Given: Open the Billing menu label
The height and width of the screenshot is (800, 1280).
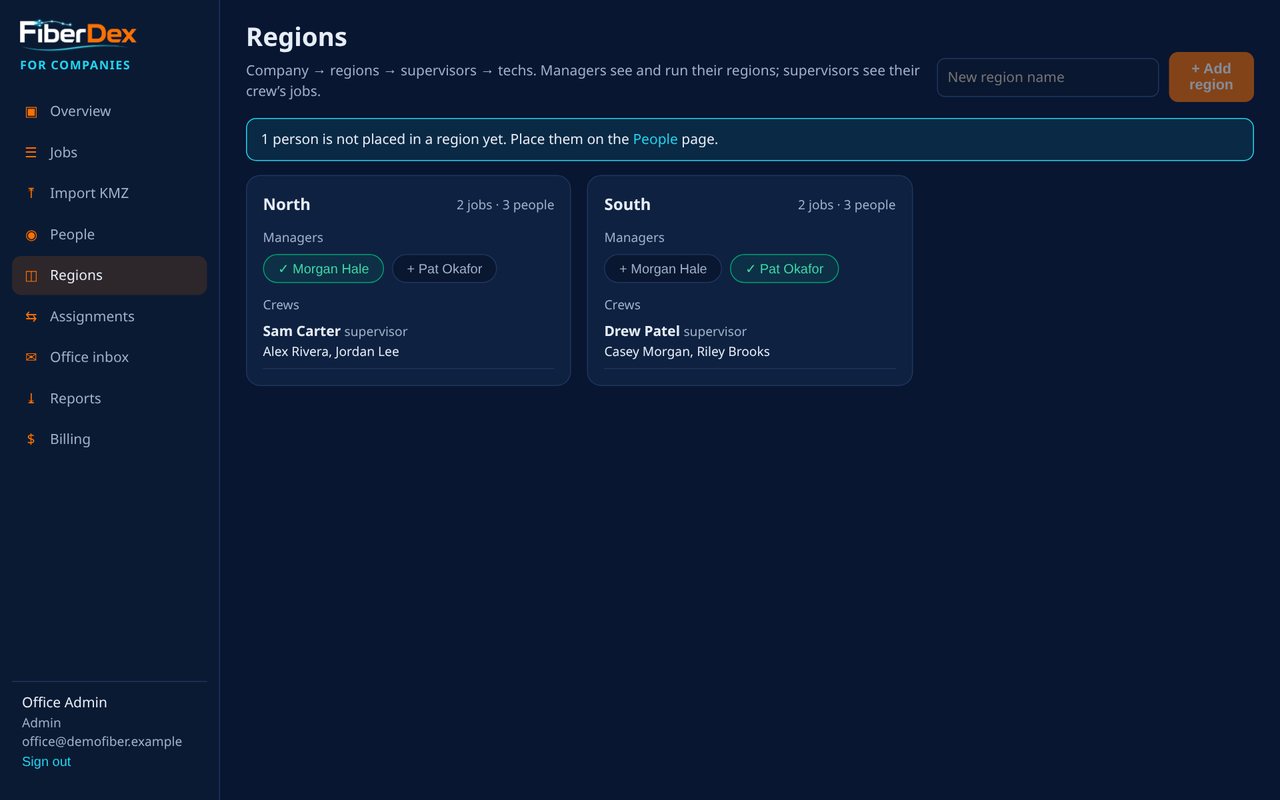Looking at the screenshot, I should [70, 439].
